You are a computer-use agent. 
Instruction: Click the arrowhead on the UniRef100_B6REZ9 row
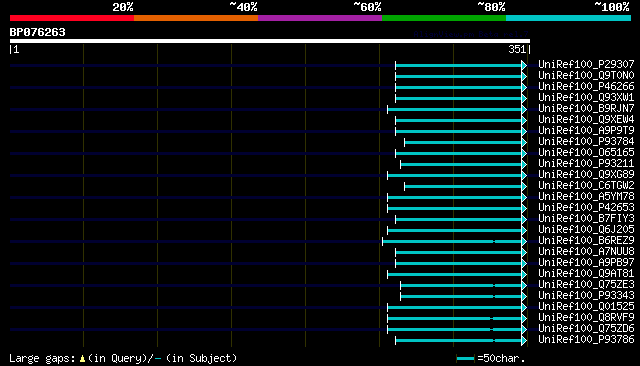click(x=524, y=242)
